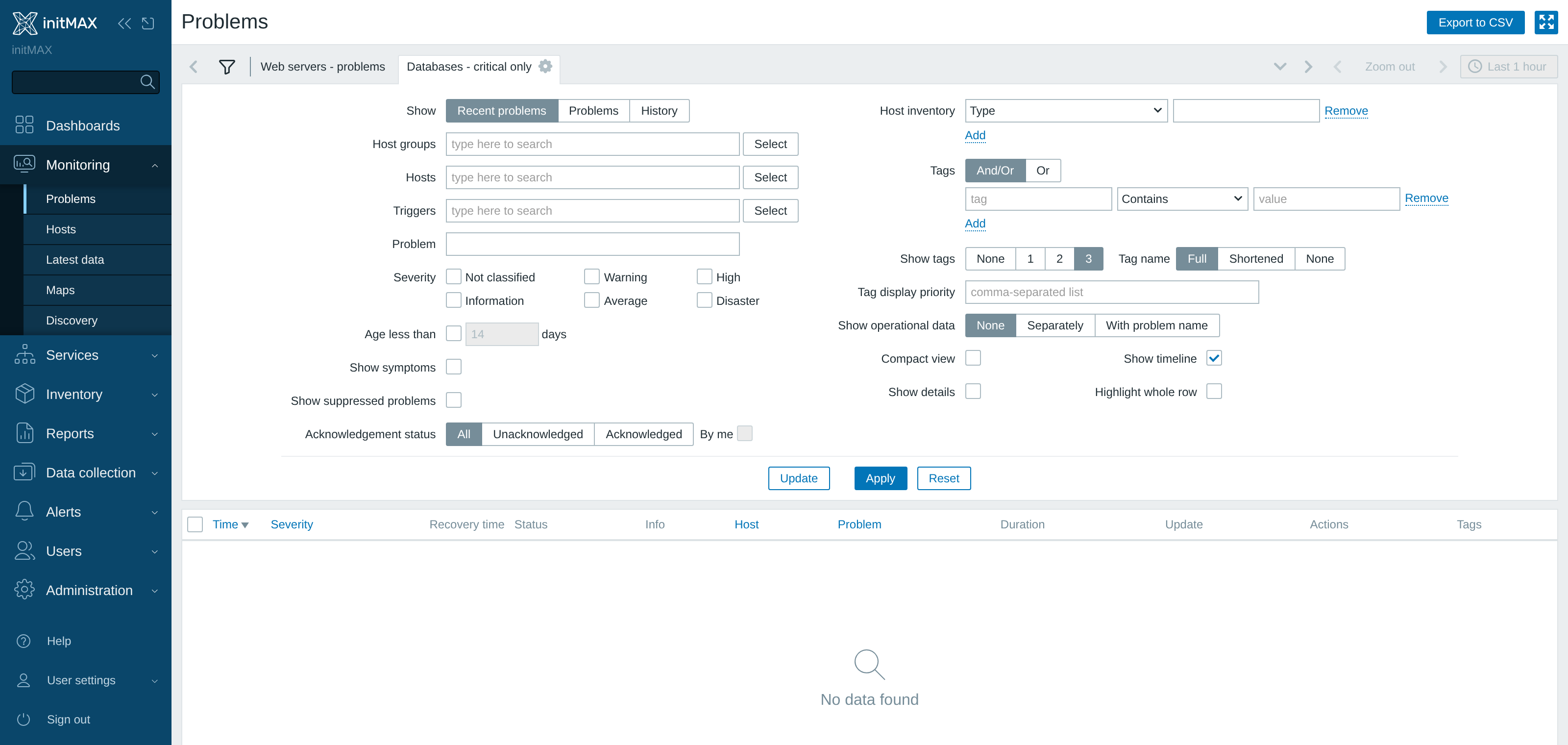Click the filter funnel icon
This screenshot has width=1568, height=745.
(x=227, y=66)
